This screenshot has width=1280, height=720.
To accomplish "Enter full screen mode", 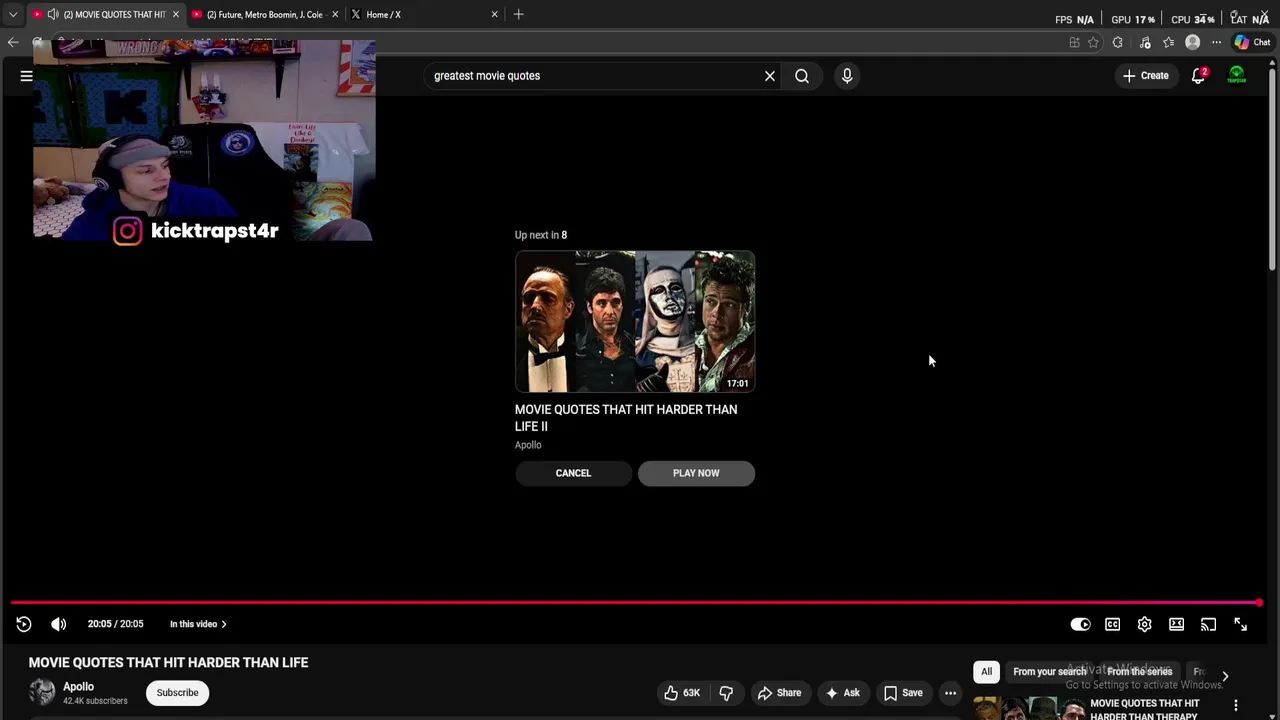I will pyautogui.click(x=1240, y=624).
